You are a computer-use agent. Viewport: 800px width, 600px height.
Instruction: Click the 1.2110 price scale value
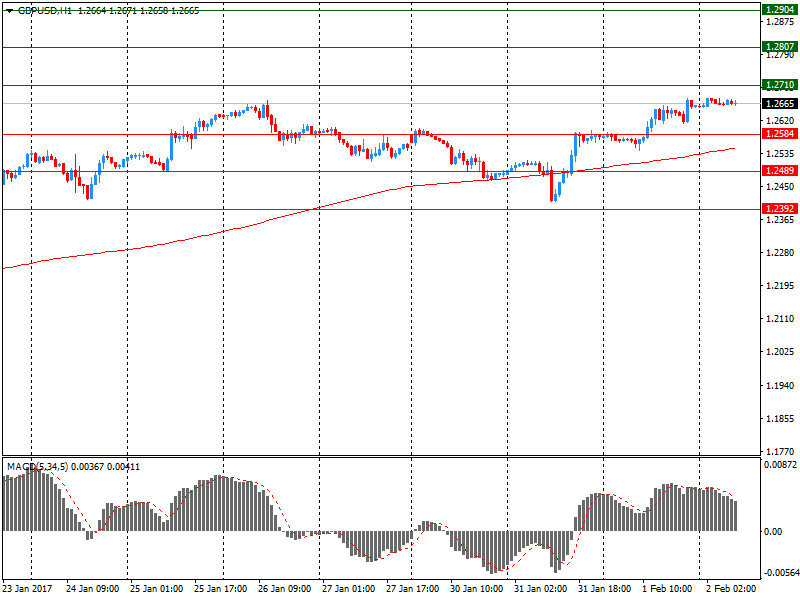tap(780, 319)
